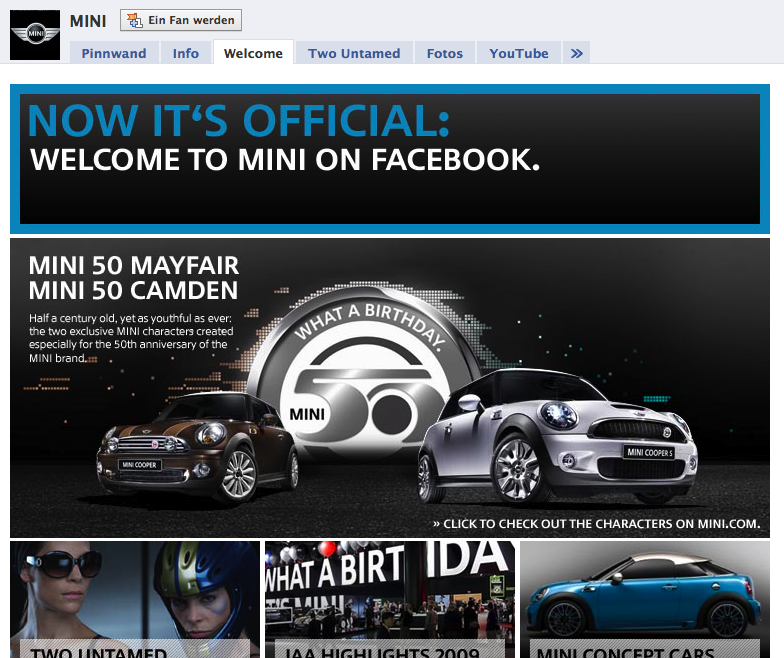
Task: Open the MINI Concept Cars blue coupe thumbnail
Action: [x=645, y=599]
